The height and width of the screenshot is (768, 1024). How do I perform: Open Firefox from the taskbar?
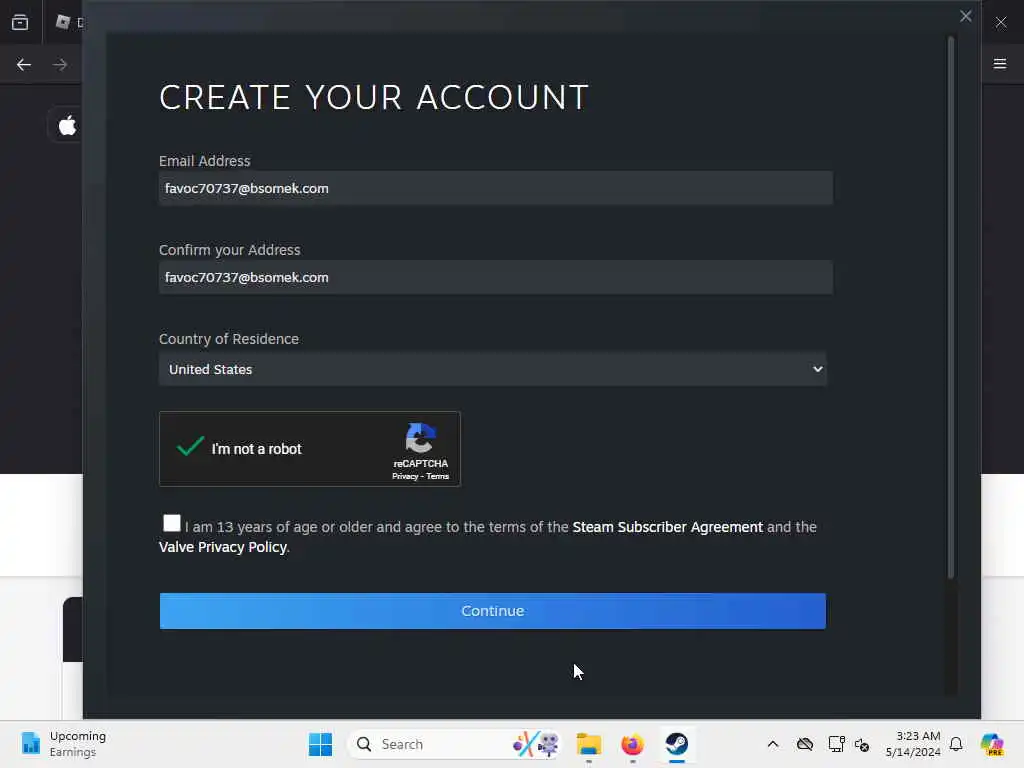point(632,744)
